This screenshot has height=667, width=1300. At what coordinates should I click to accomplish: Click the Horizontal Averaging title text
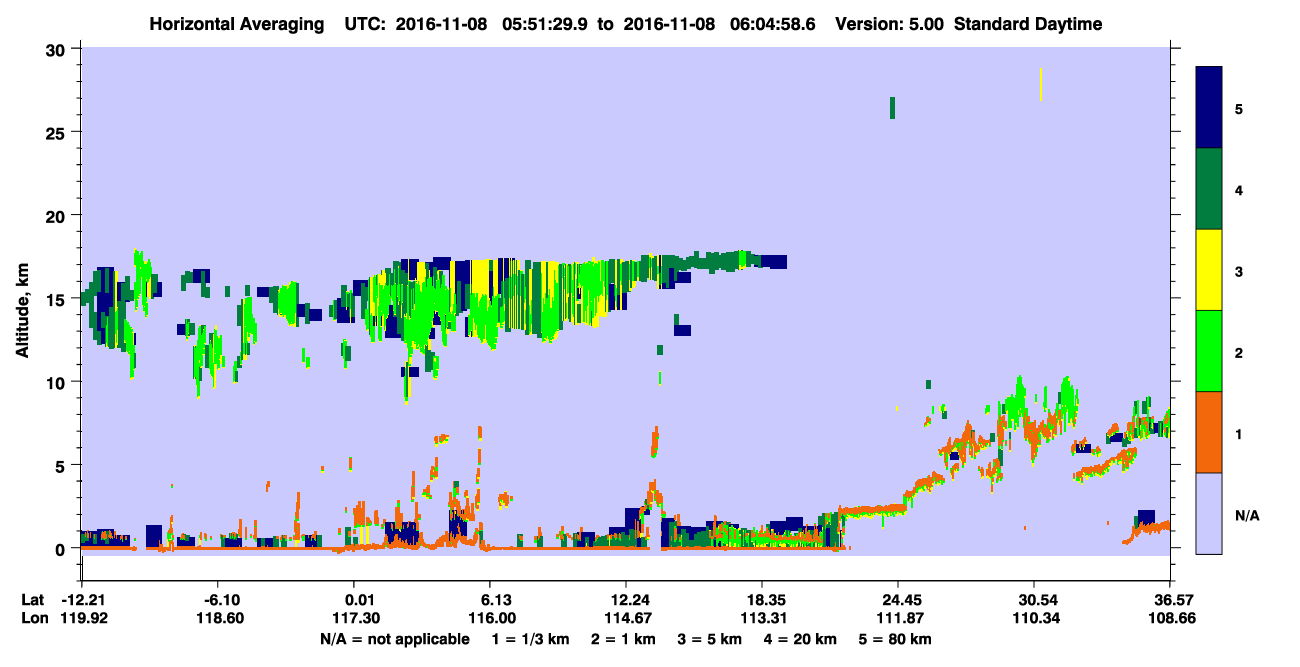tap(238, 24)
